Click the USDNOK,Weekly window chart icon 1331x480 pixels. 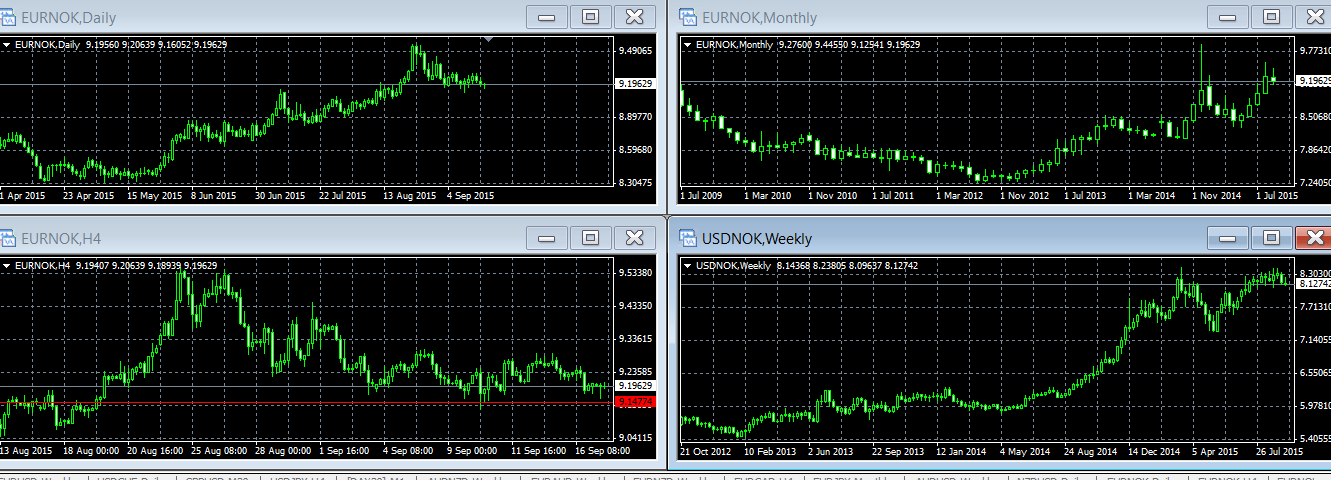[x=688, y=238]
